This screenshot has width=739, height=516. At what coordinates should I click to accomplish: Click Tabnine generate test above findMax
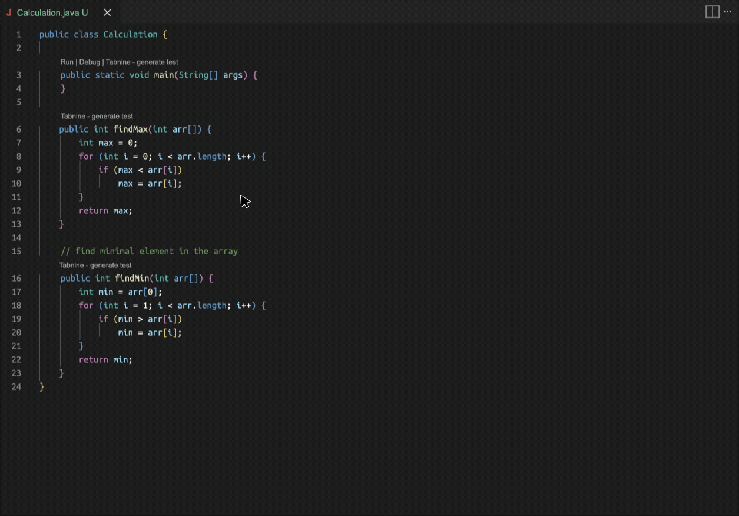tap(96, 116)
